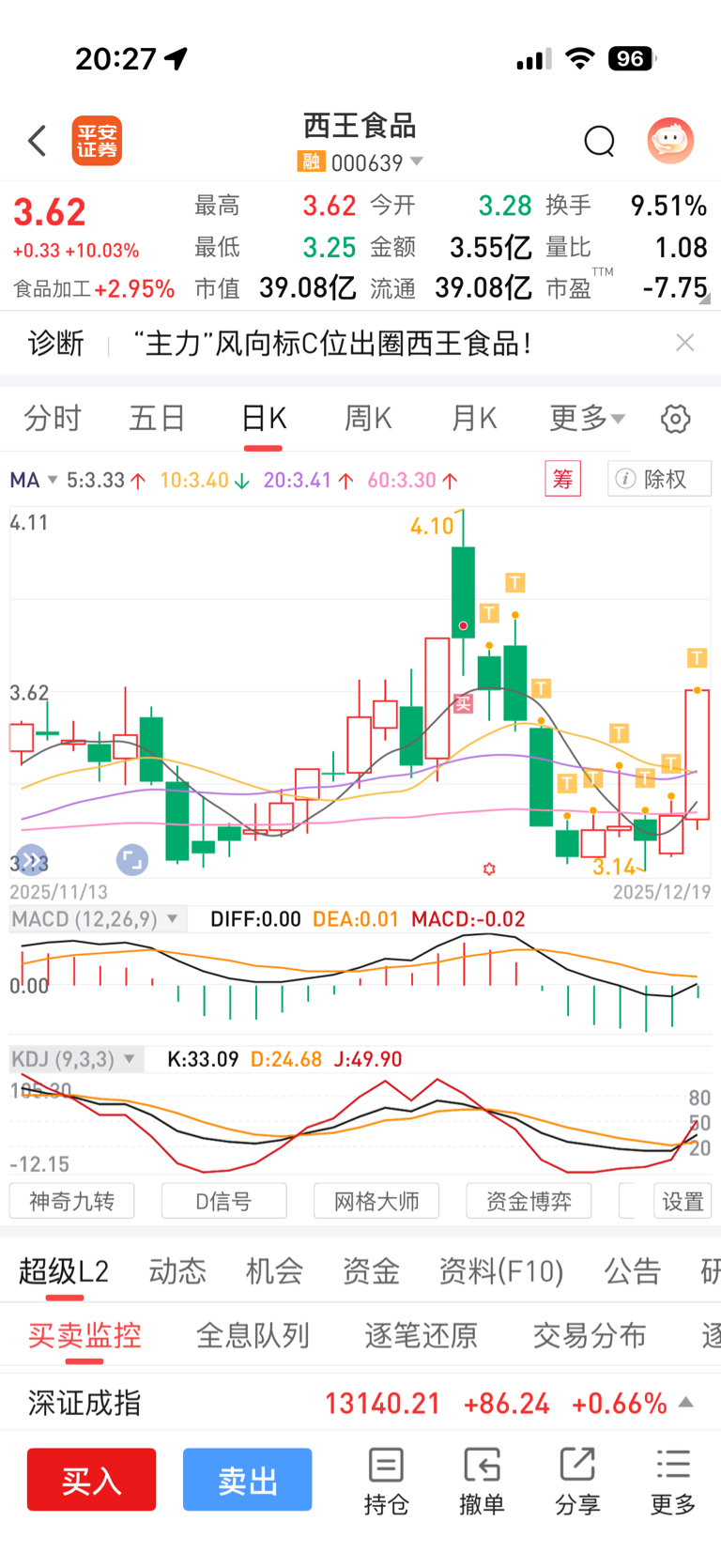Tap the red 买入 button

91,1479
